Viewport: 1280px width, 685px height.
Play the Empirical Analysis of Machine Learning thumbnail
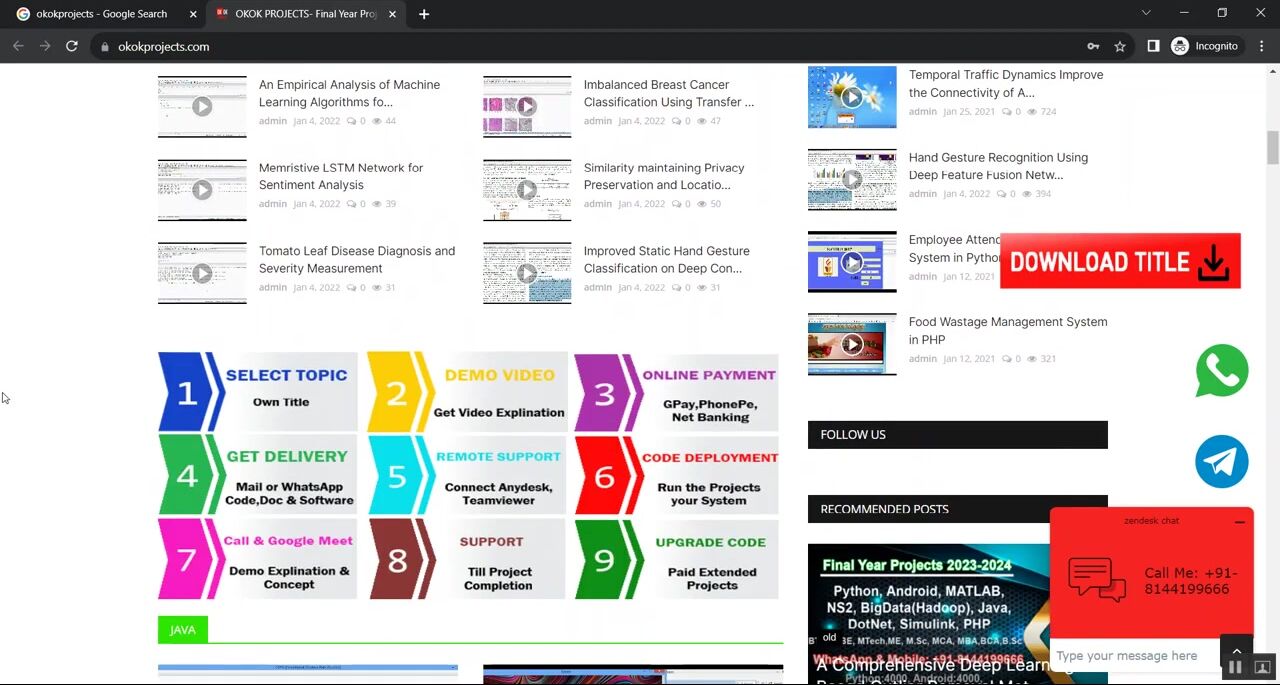(x=202, y=107)
